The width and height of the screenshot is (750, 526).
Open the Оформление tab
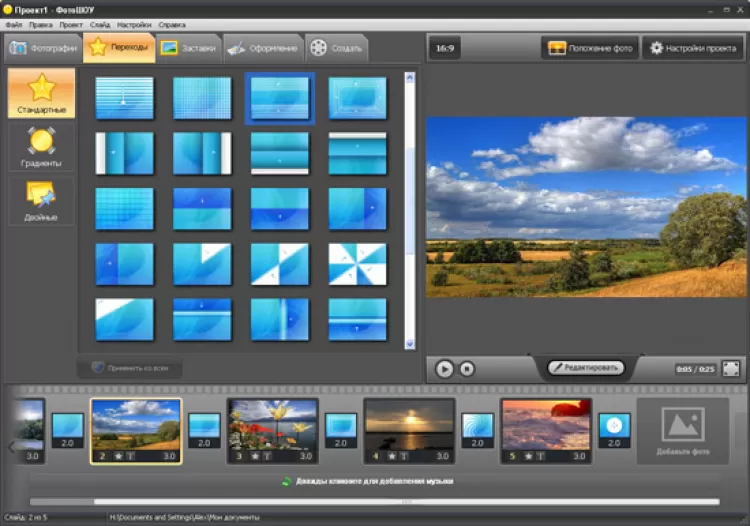263,48
